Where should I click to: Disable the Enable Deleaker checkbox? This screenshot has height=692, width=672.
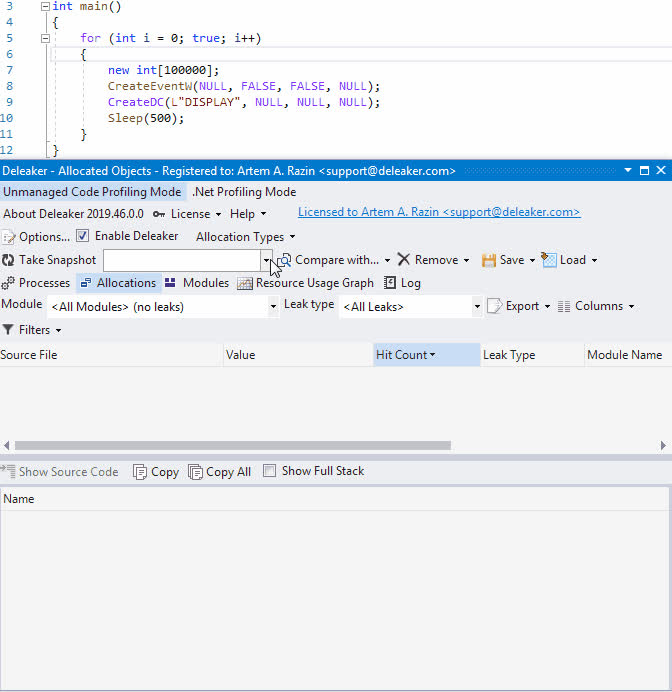(83, 237)
